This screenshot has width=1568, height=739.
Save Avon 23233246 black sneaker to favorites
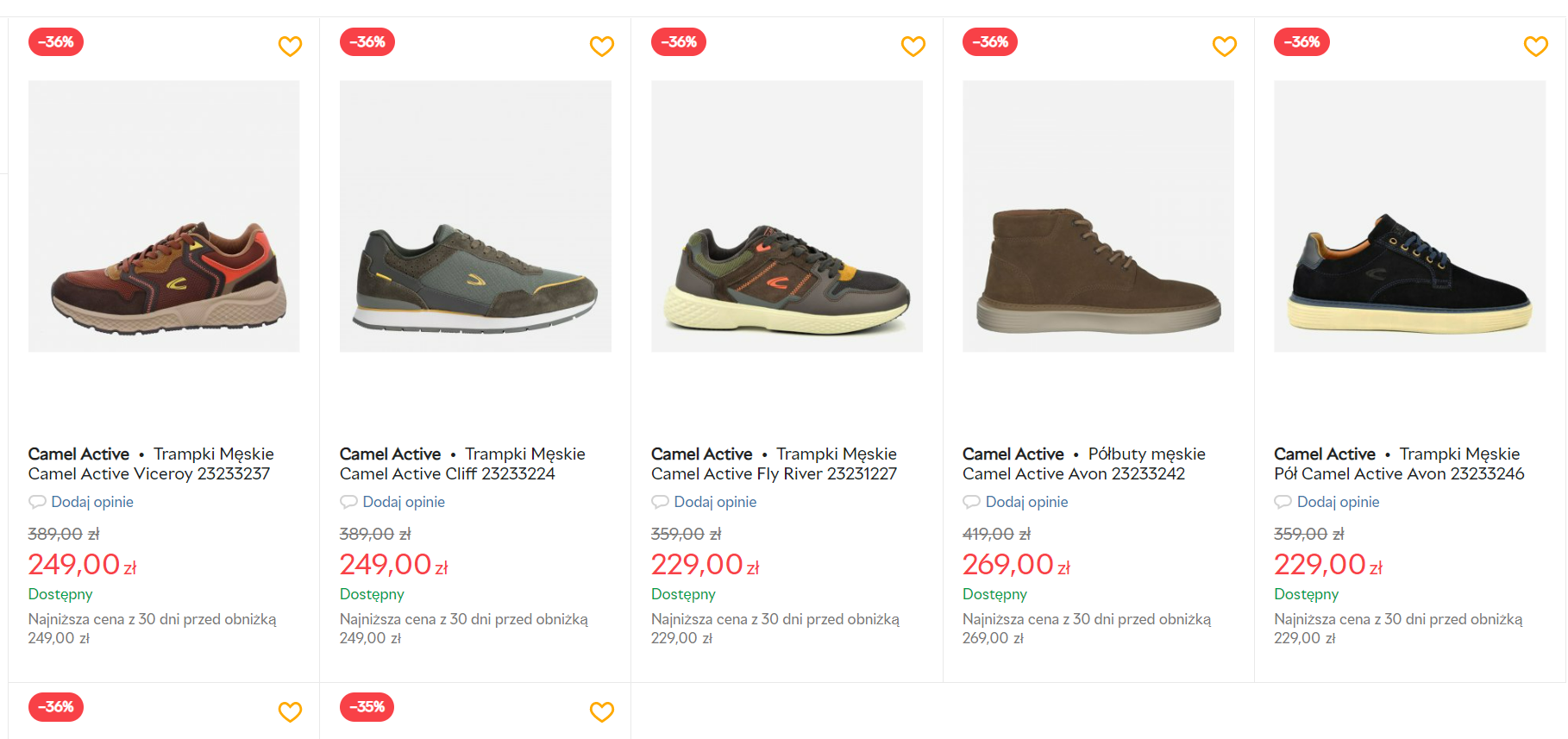click(1535, 46)
